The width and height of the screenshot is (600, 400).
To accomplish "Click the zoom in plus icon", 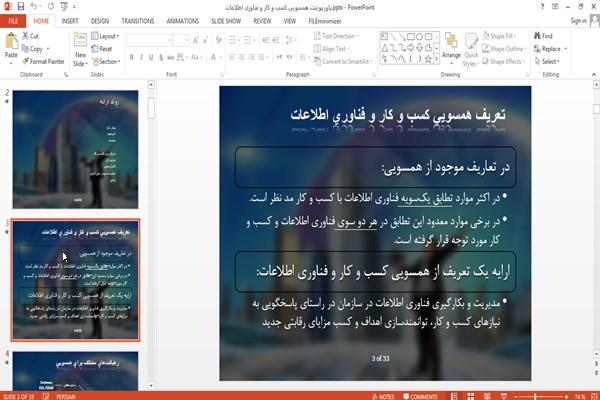I will pos(566,397).
